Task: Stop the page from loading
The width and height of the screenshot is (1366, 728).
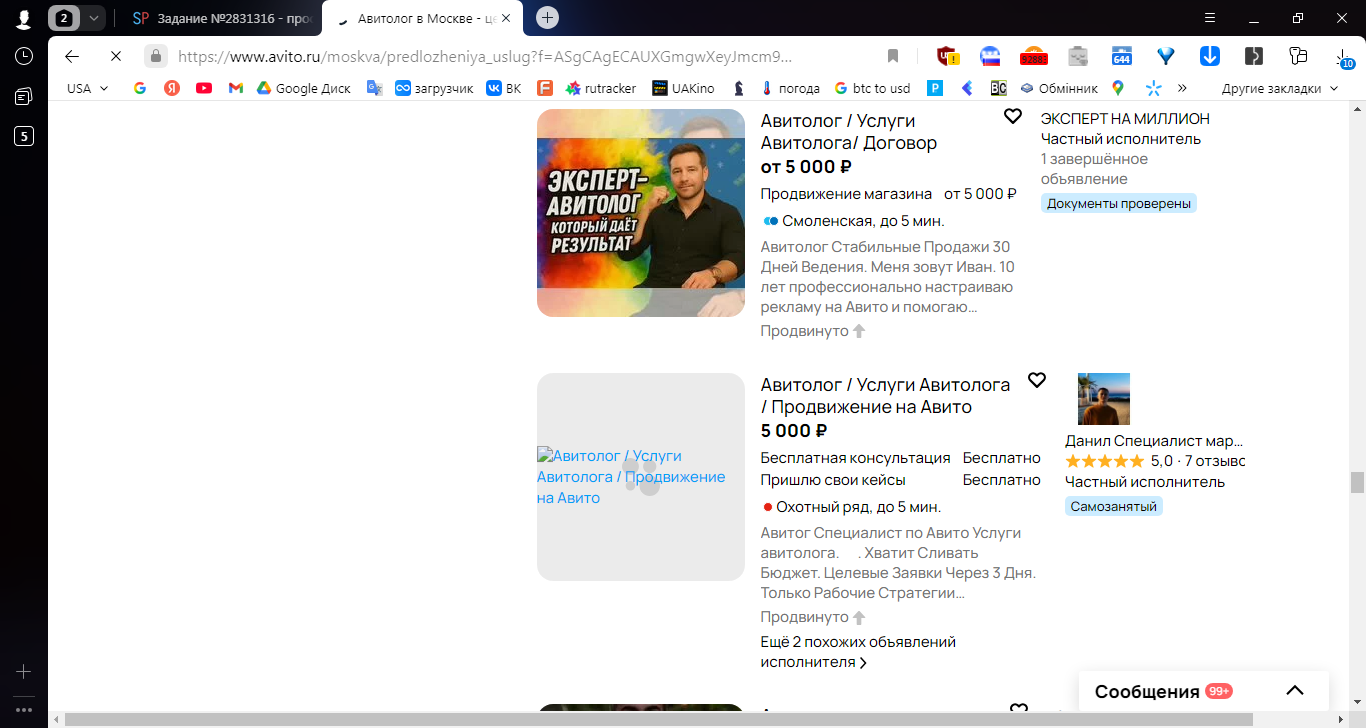Action: tap(115, 56)
